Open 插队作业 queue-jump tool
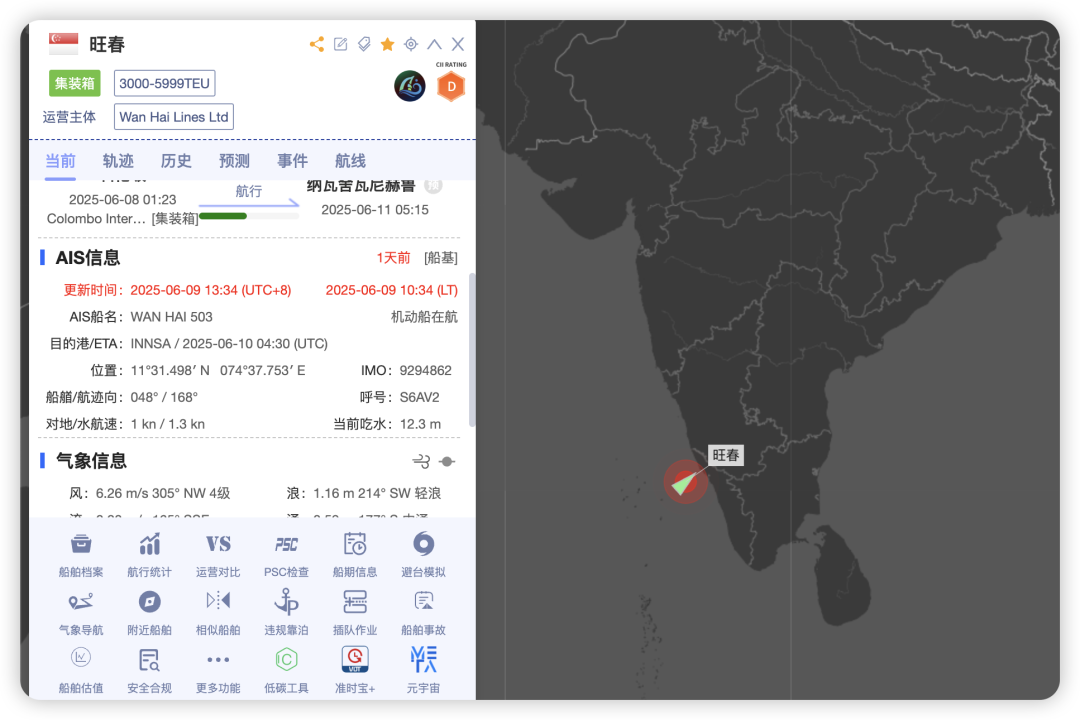 point(355,613)
